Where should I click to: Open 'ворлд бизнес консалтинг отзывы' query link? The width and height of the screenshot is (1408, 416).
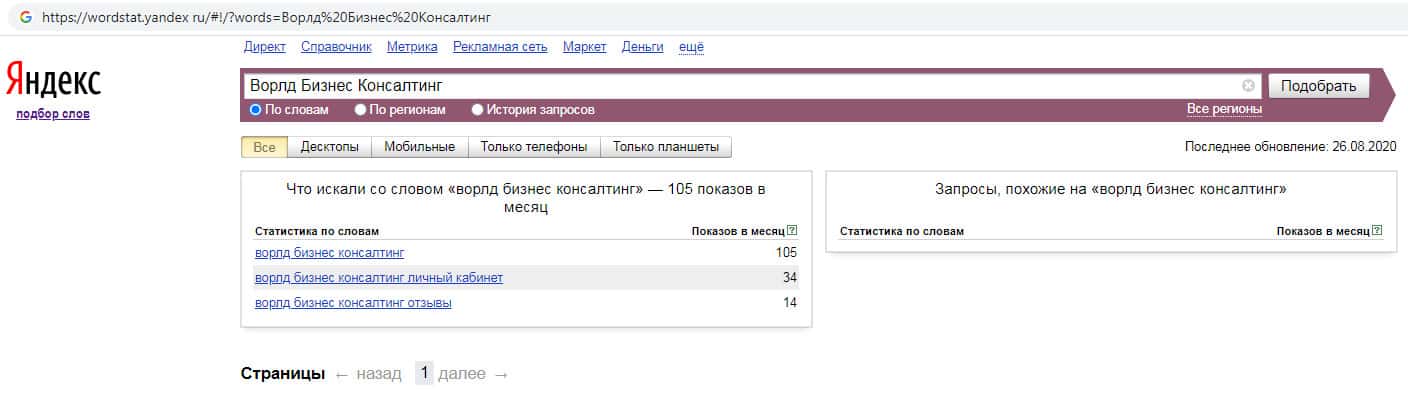click(x=353, y=303)
